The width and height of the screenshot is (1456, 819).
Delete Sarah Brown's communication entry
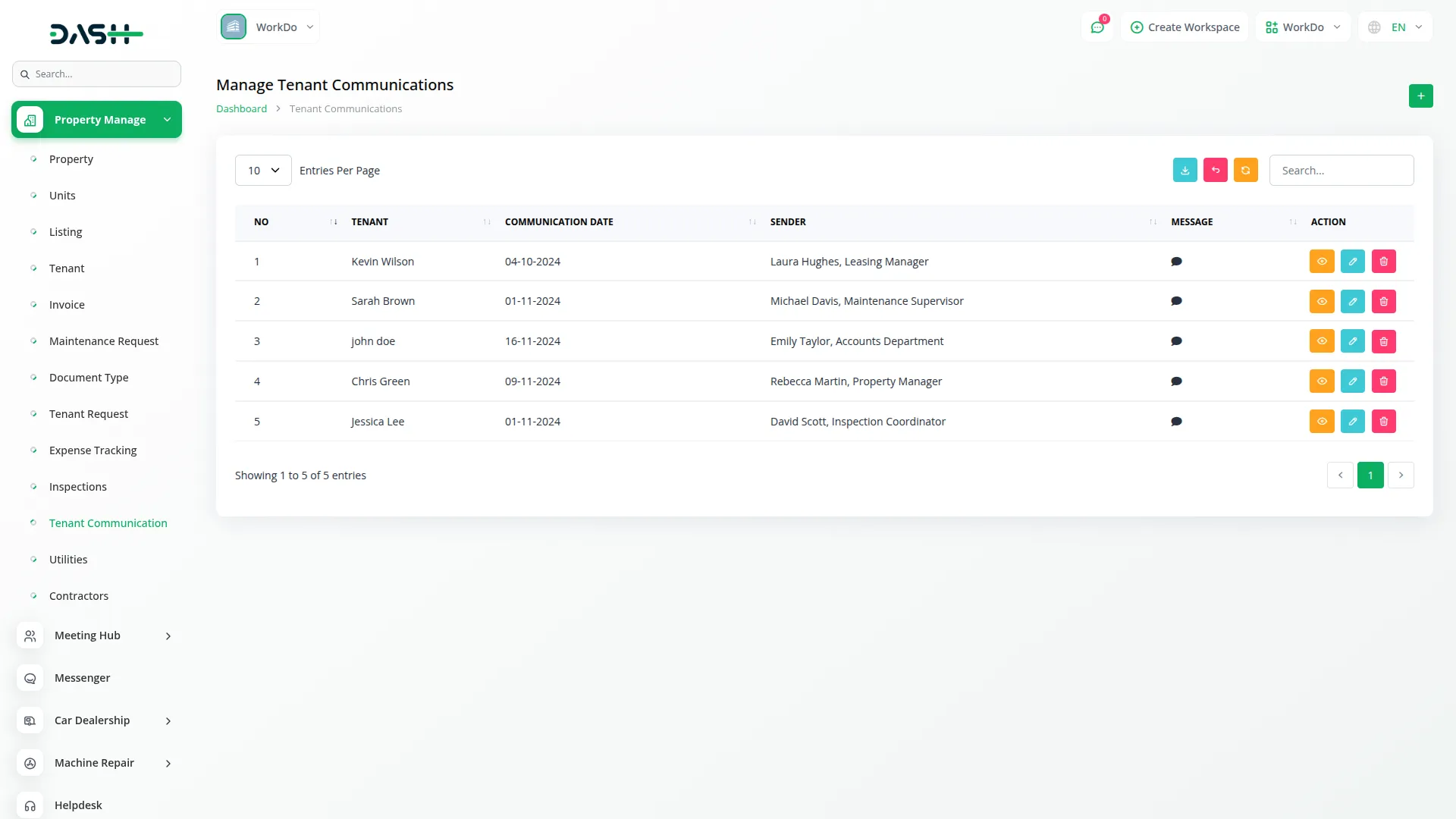coord(1383,302)
